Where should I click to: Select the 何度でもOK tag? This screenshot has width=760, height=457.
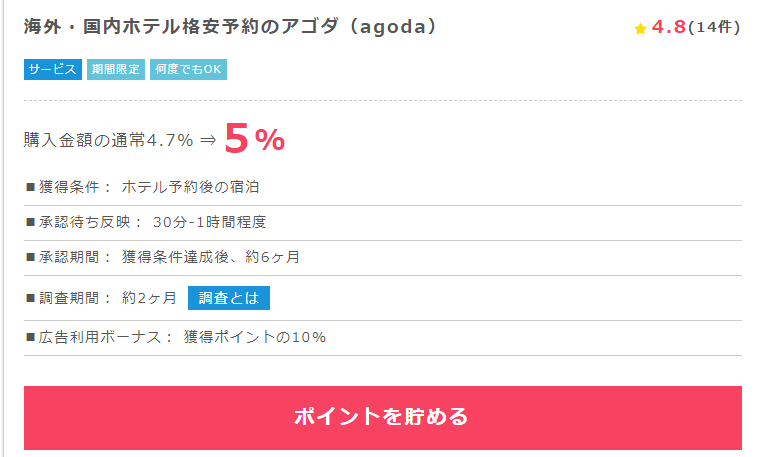(188, 69)
